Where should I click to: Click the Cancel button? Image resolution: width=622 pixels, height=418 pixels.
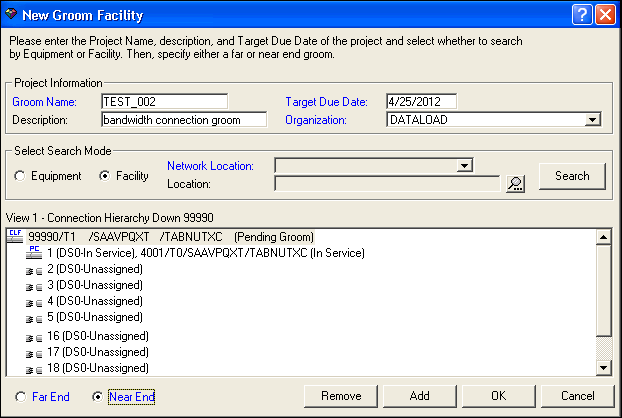coord(578,396)
